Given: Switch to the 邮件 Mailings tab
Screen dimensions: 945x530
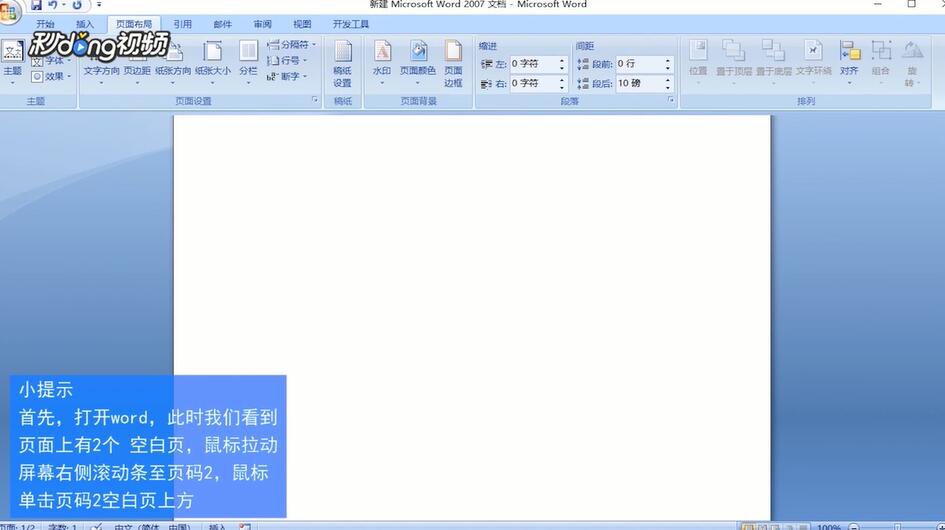Looking at the screenshot, I should point(222,24).
